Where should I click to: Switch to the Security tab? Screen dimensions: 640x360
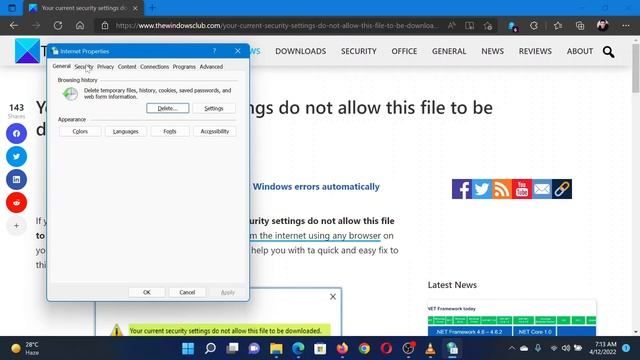(84, 67)
